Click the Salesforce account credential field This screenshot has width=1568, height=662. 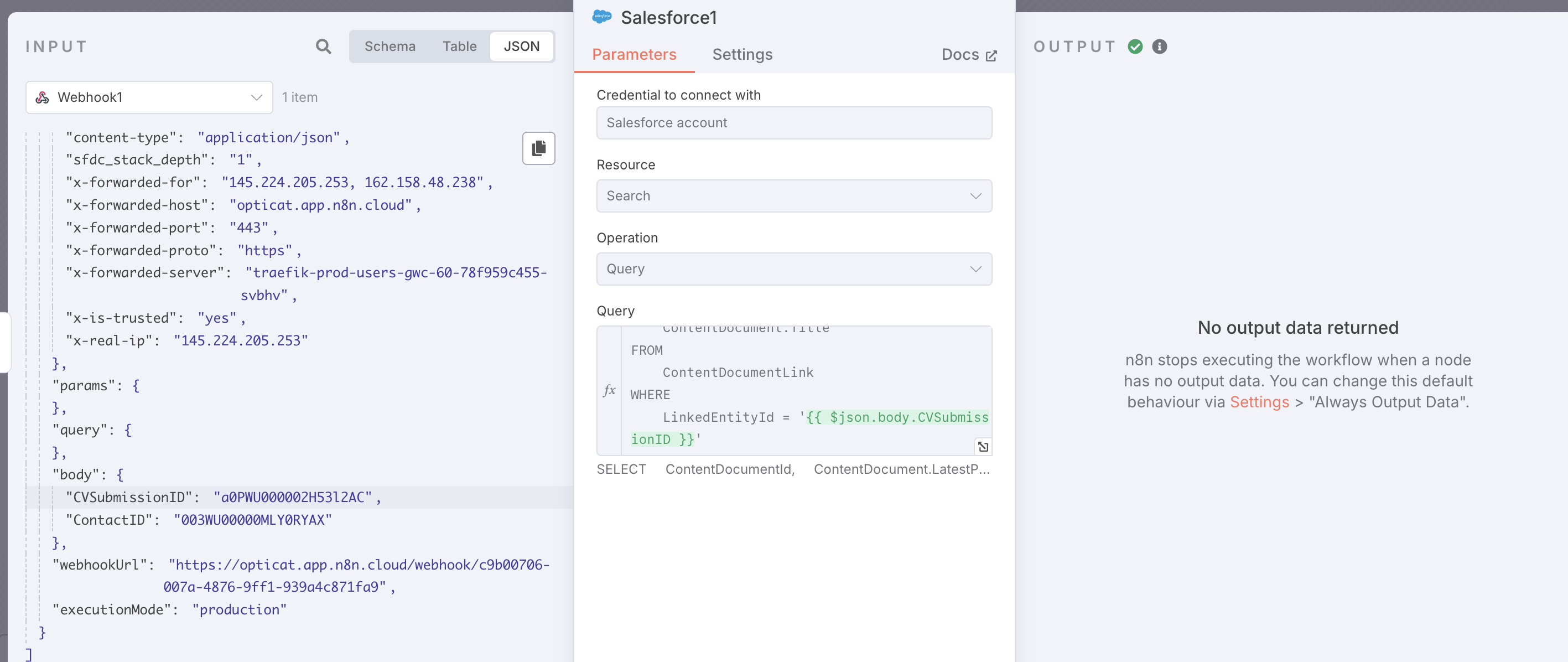coord(794,122)
